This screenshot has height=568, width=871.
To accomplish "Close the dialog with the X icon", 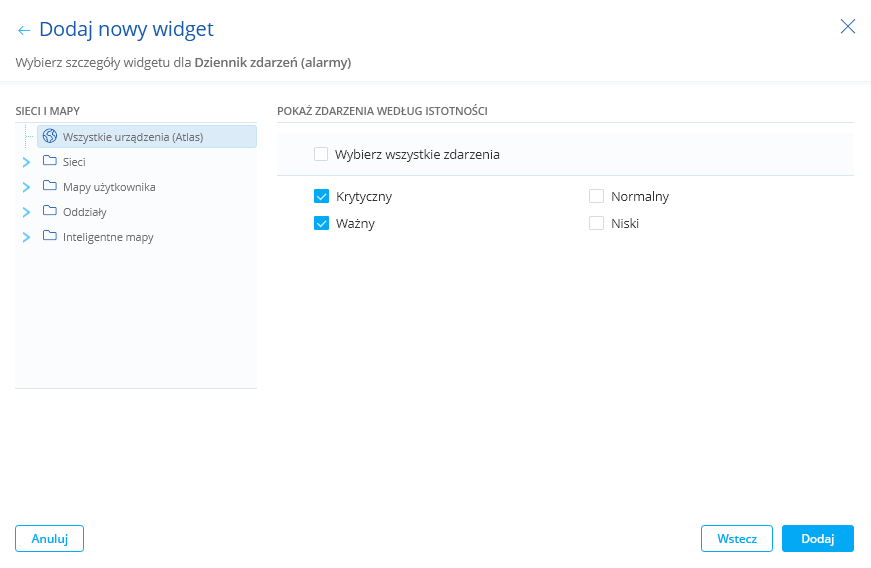I will tap(848, 27).
